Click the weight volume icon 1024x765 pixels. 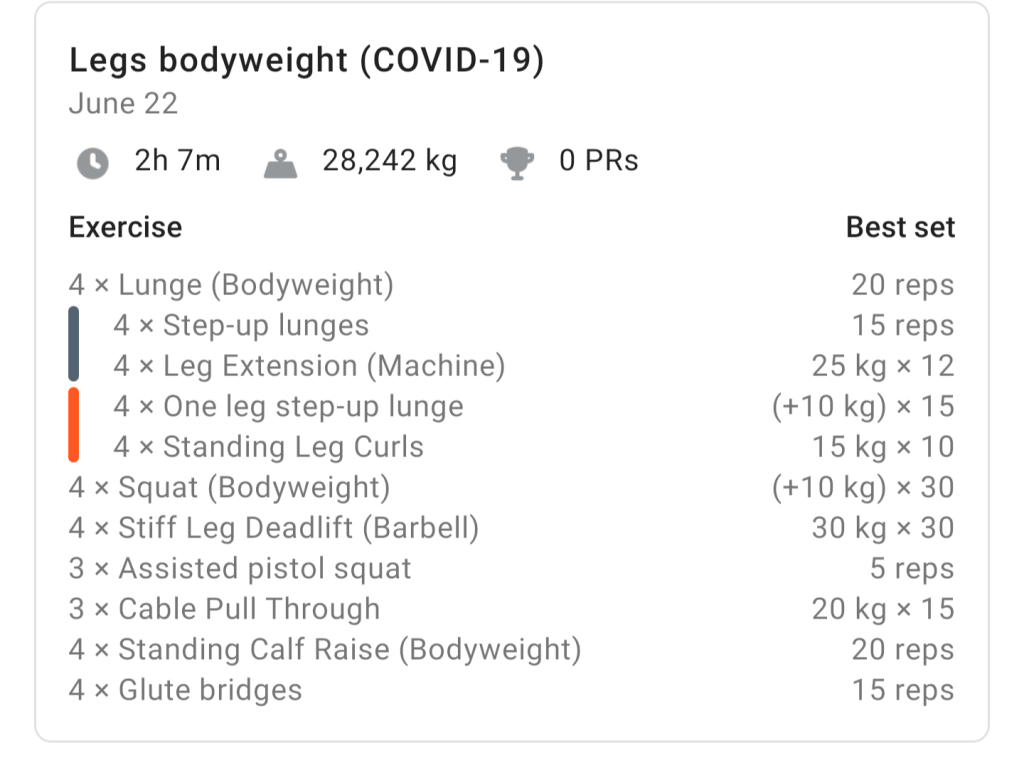[282, 163]
